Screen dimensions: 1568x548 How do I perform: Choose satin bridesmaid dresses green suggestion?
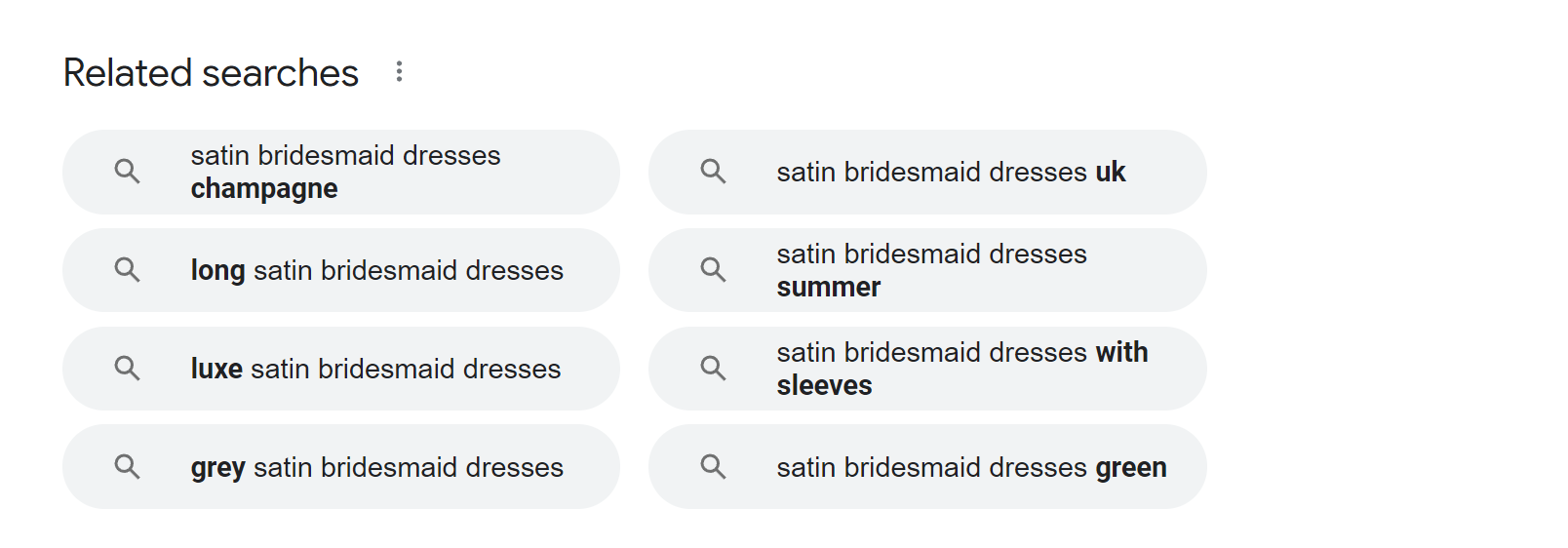point(971,467)
